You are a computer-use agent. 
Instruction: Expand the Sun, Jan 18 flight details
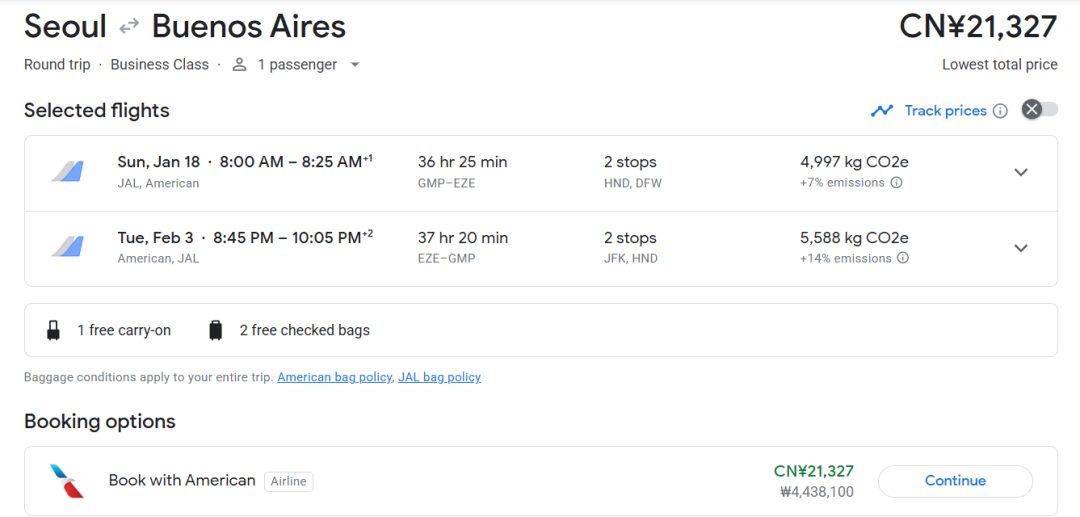pyautogui.click(x=1021, y=172)
